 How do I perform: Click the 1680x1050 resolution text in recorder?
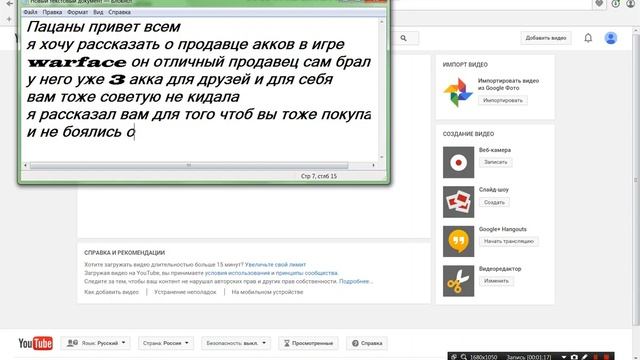pyautogui.click(x=483, y=357)
